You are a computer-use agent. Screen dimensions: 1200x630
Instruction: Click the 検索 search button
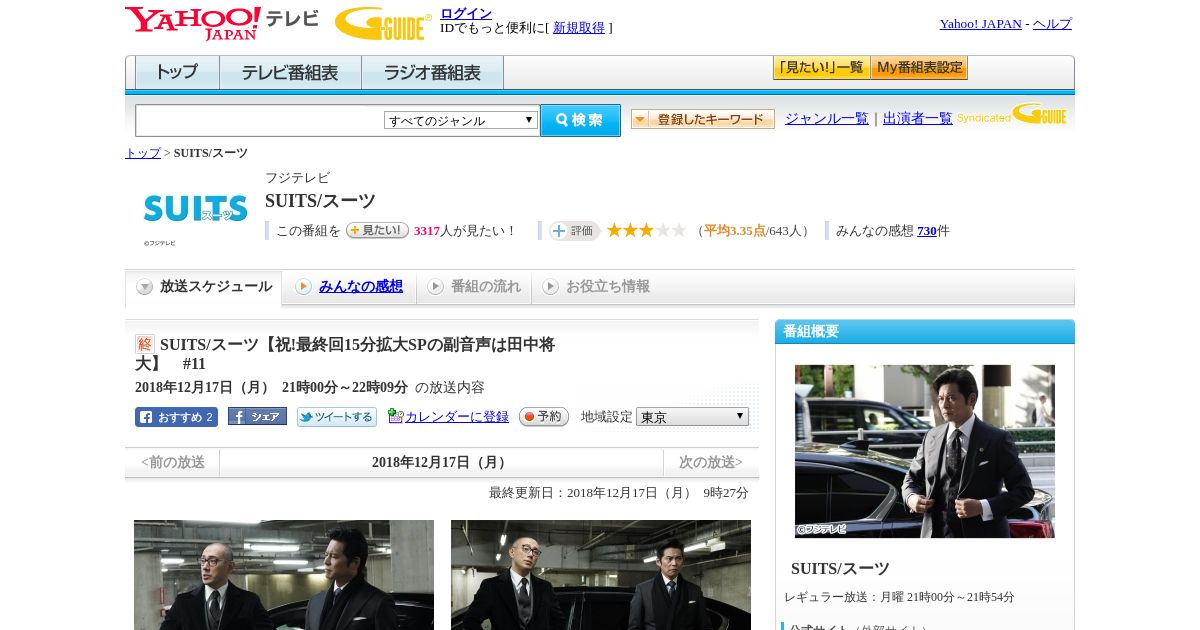click(580, 120)
